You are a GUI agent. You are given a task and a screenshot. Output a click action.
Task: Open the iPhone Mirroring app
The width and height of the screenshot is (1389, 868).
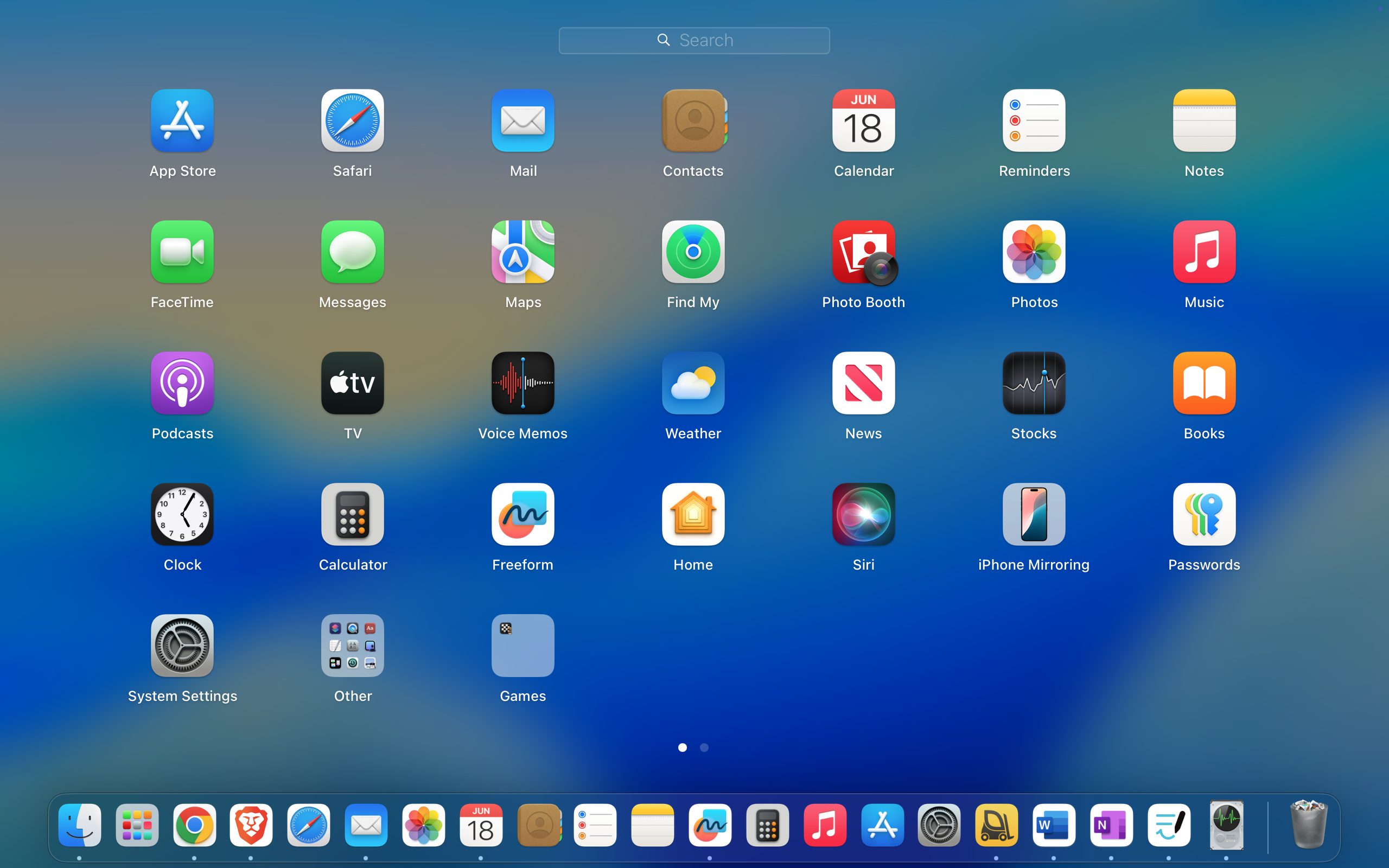(x=1033, y=514)
